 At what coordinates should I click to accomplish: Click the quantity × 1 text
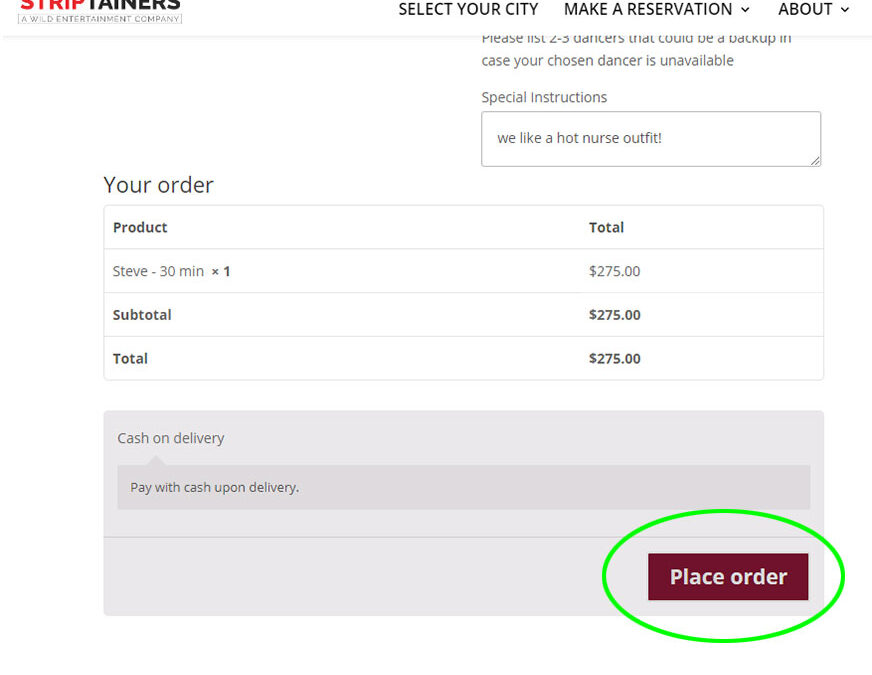221,271
